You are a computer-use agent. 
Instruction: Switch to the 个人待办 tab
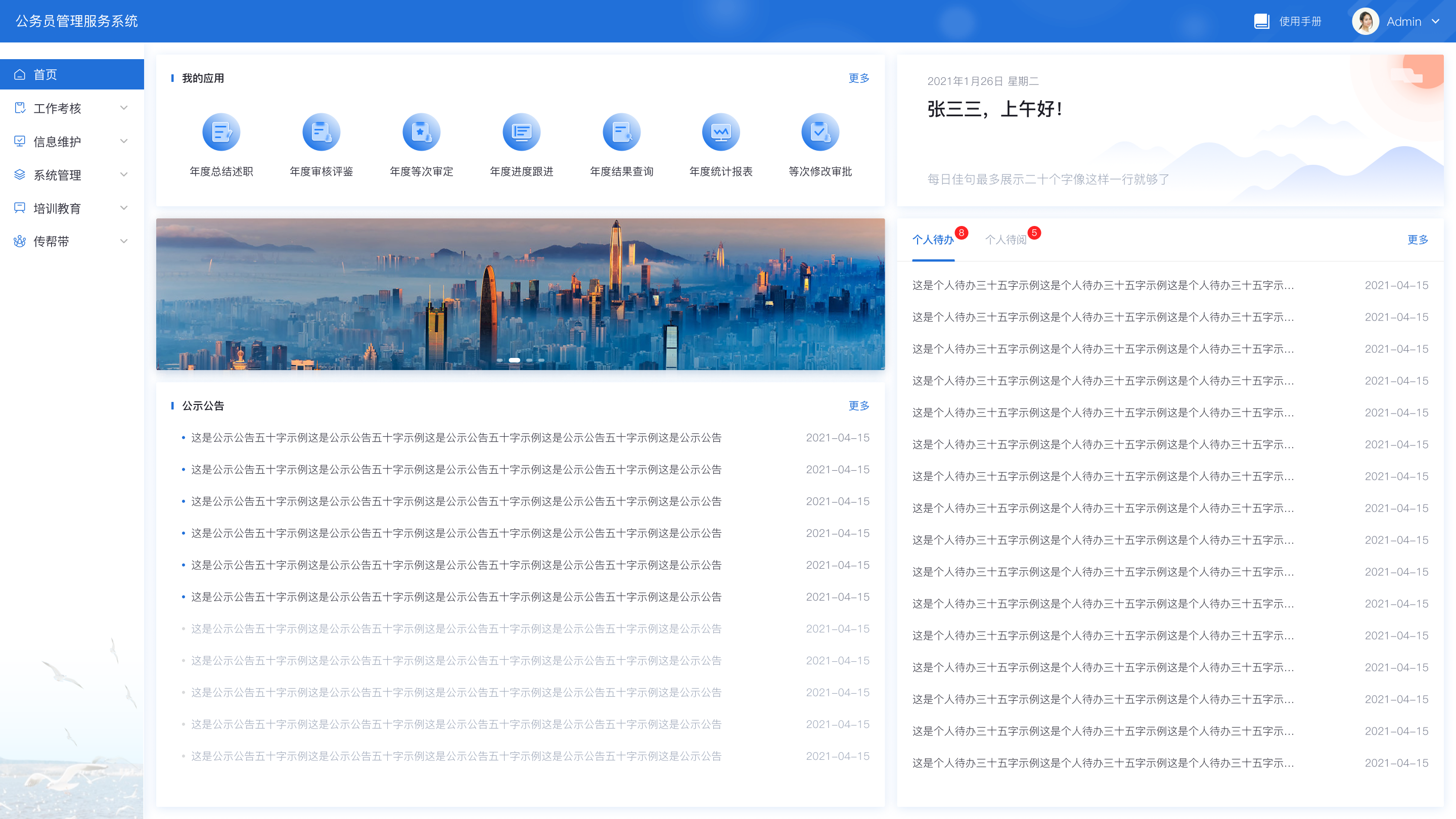coord(933,240)
